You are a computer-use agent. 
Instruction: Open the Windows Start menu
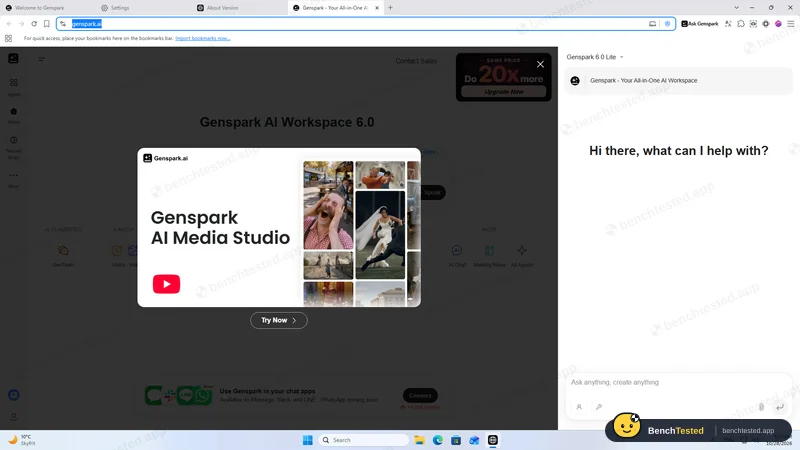pyautogui.click(x=308, y=440)
